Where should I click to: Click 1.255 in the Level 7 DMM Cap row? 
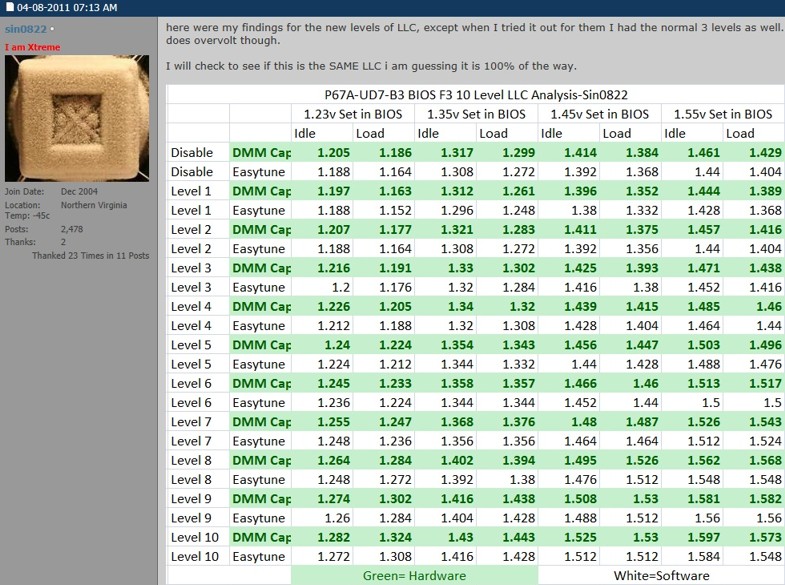pyautogui.click(x=333, y=422)
